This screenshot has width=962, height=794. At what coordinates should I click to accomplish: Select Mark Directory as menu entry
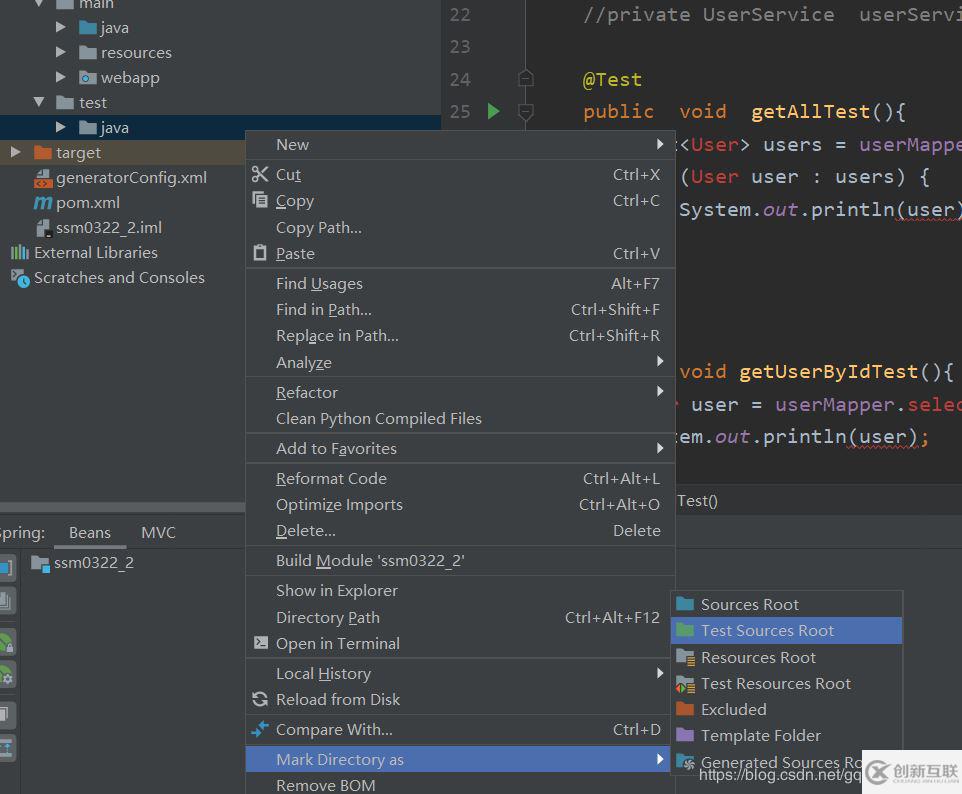pos(458,759)
